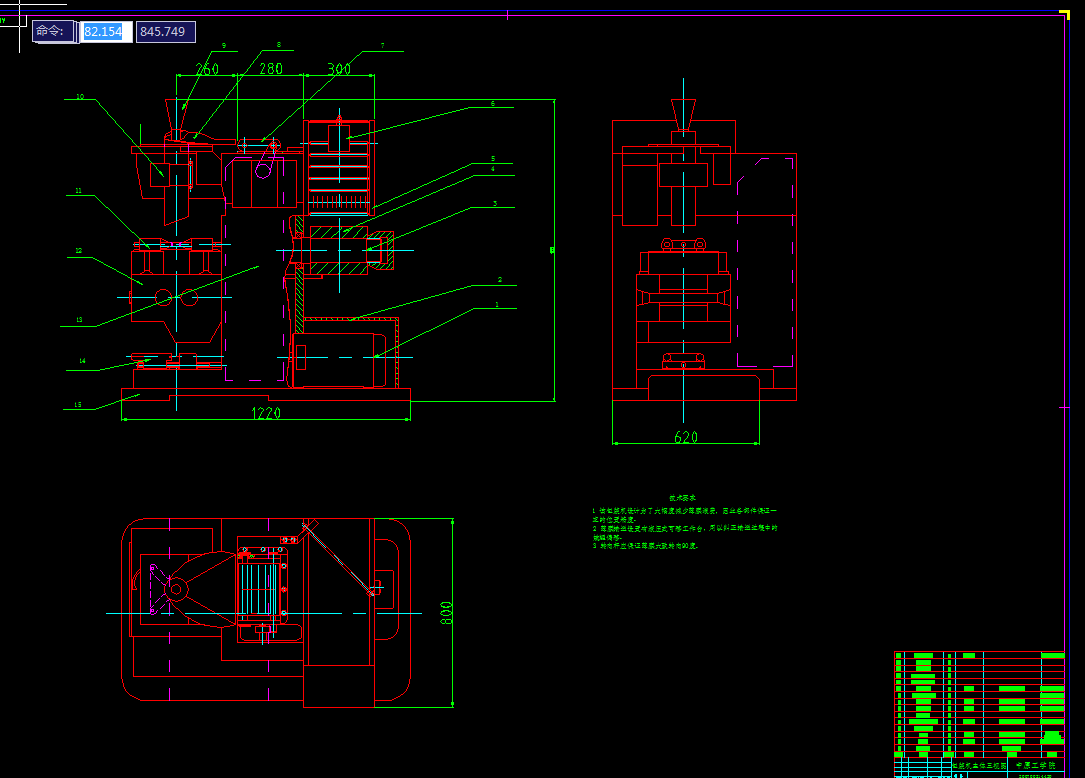This screenshot has width=1085, height=778.
Task: Click part callout number 14
Action: (82, 361)
